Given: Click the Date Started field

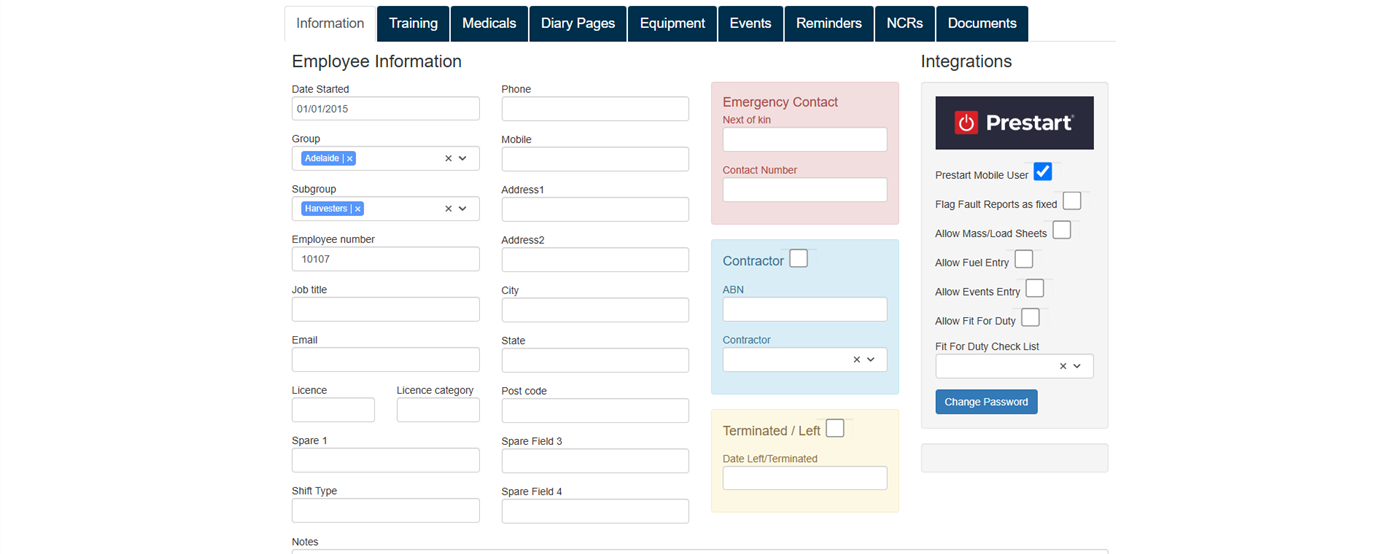Looking at the screenshot, I should point(386,109).
